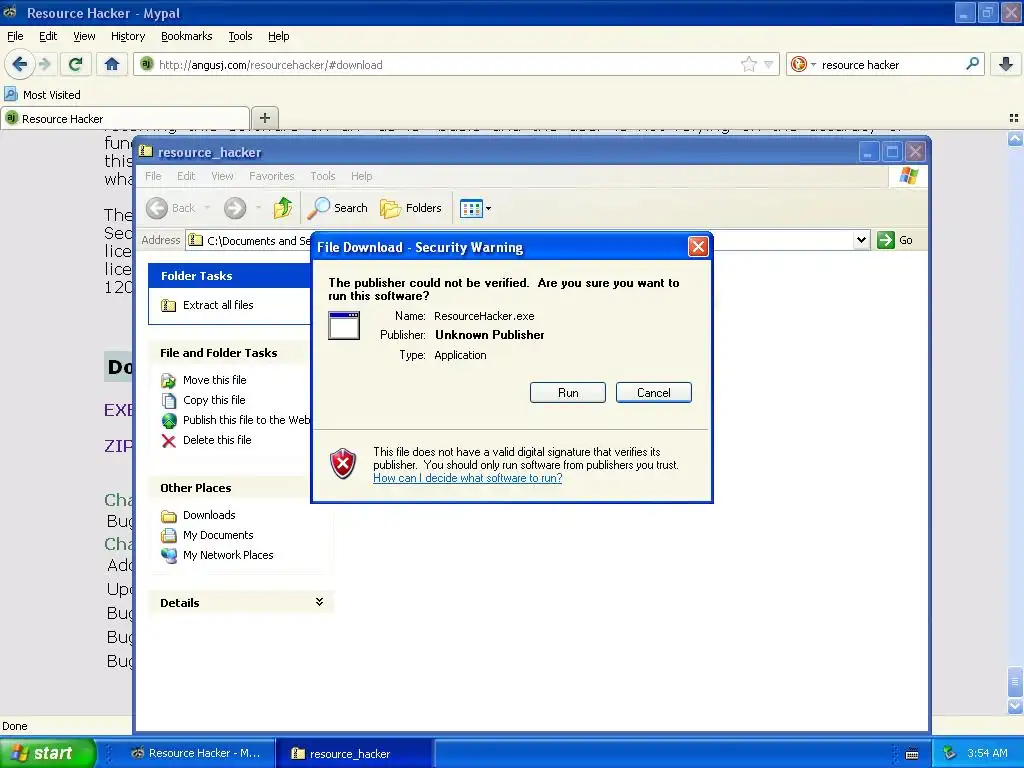Open Search in the Explorer toolbar
Image resolution: width=1024 pixels, height=768 pixels.
click(337, 208)
